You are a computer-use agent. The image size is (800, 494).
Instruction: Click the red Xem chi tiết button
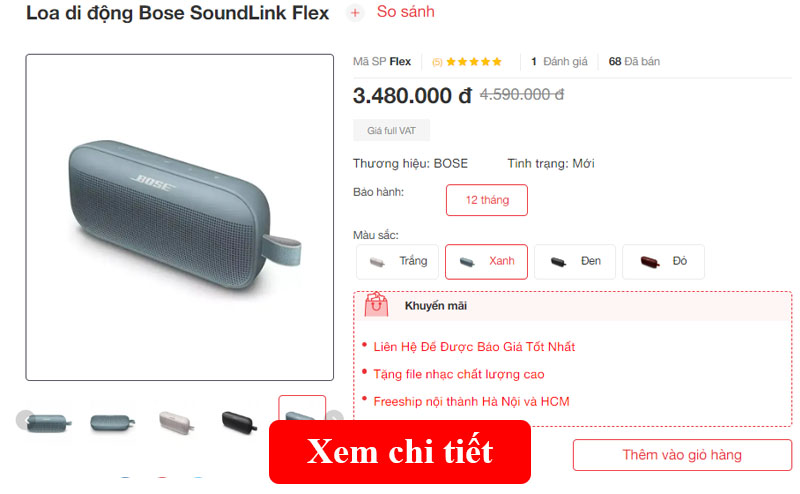(x=400, y=452)
